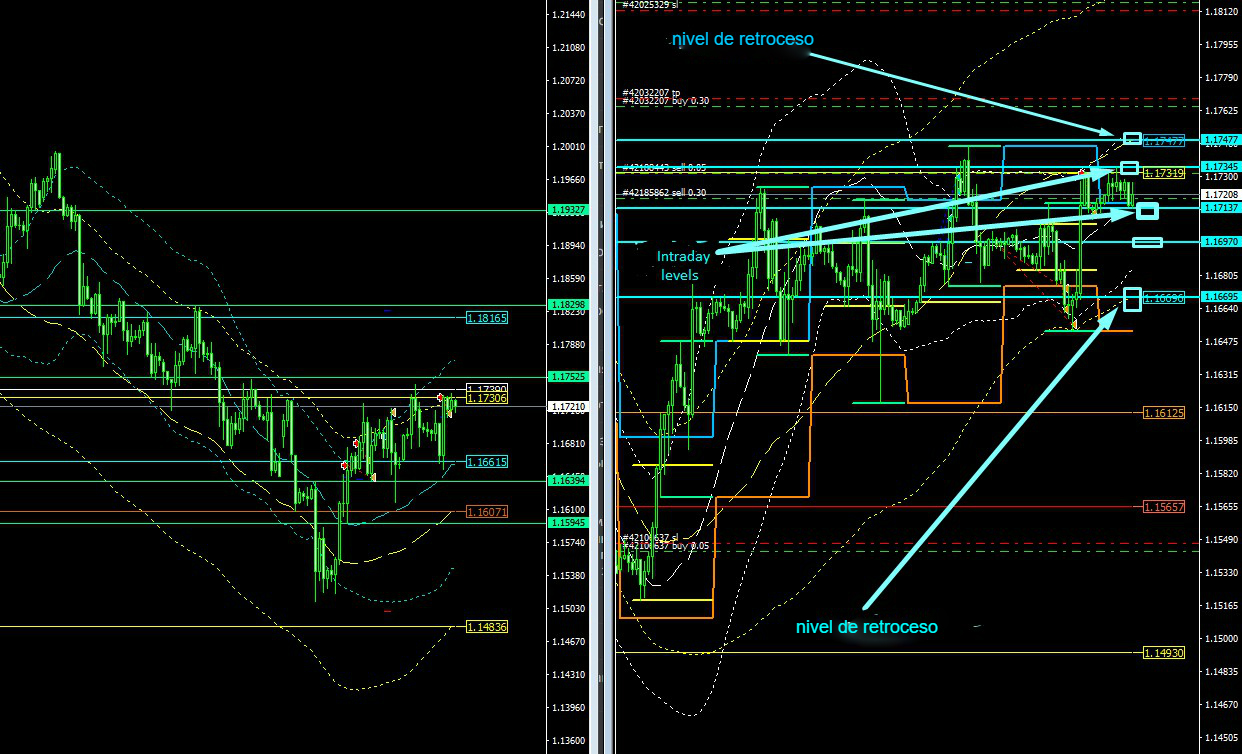Click the yellow 1.14930 price label
This screenshot has width=1243, height=754.
[x=1163, y=652]
